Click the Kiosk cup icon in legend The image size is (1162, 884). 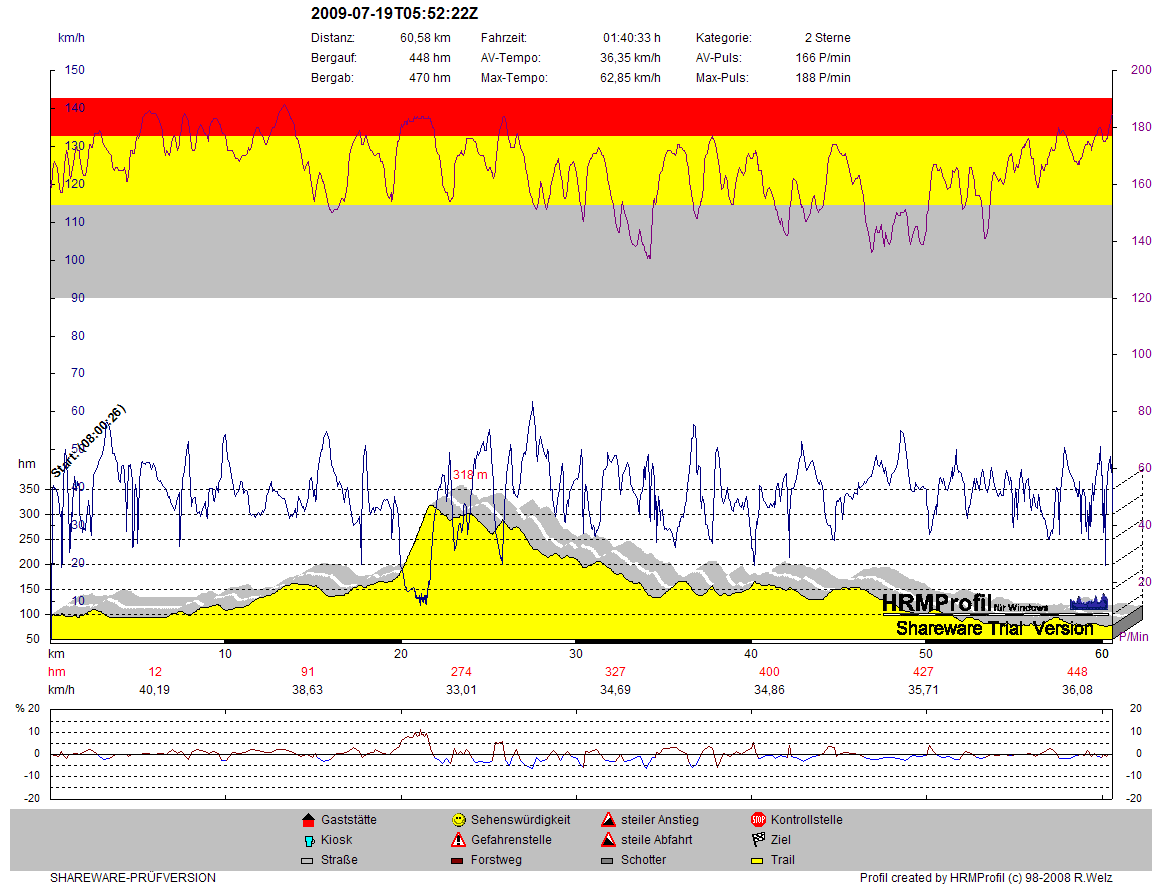click(x=308, y=840)
